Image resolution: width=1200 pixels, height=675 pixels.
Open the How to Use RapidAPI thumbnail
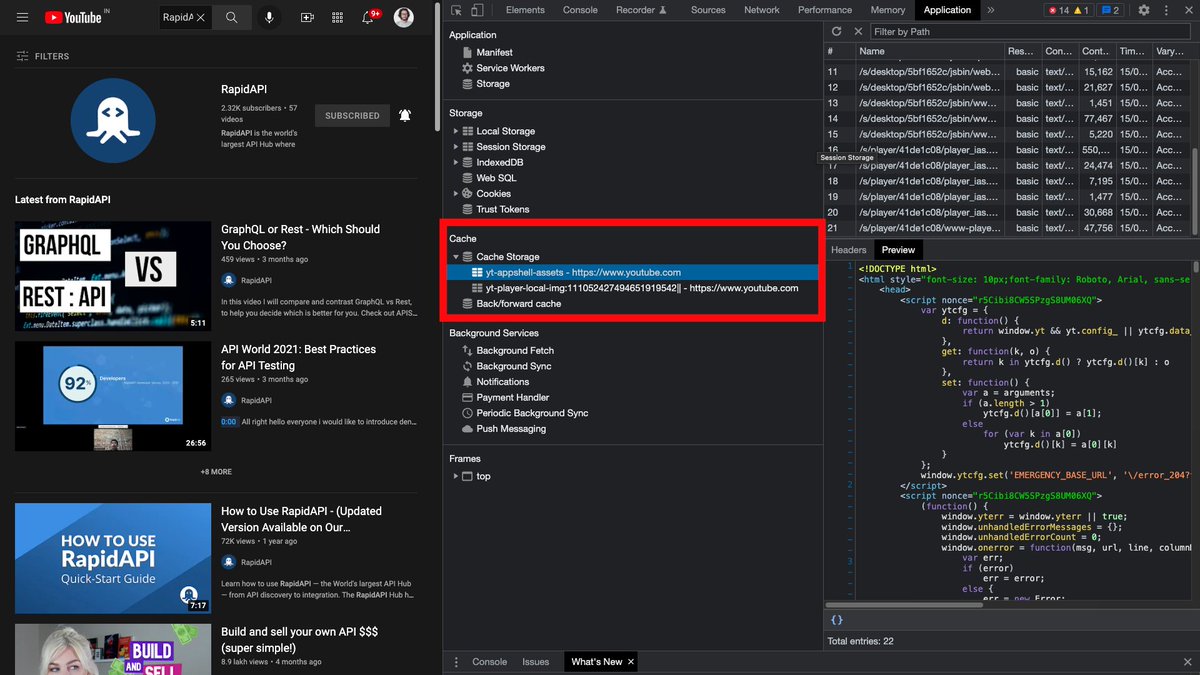(x=113, y=558)
